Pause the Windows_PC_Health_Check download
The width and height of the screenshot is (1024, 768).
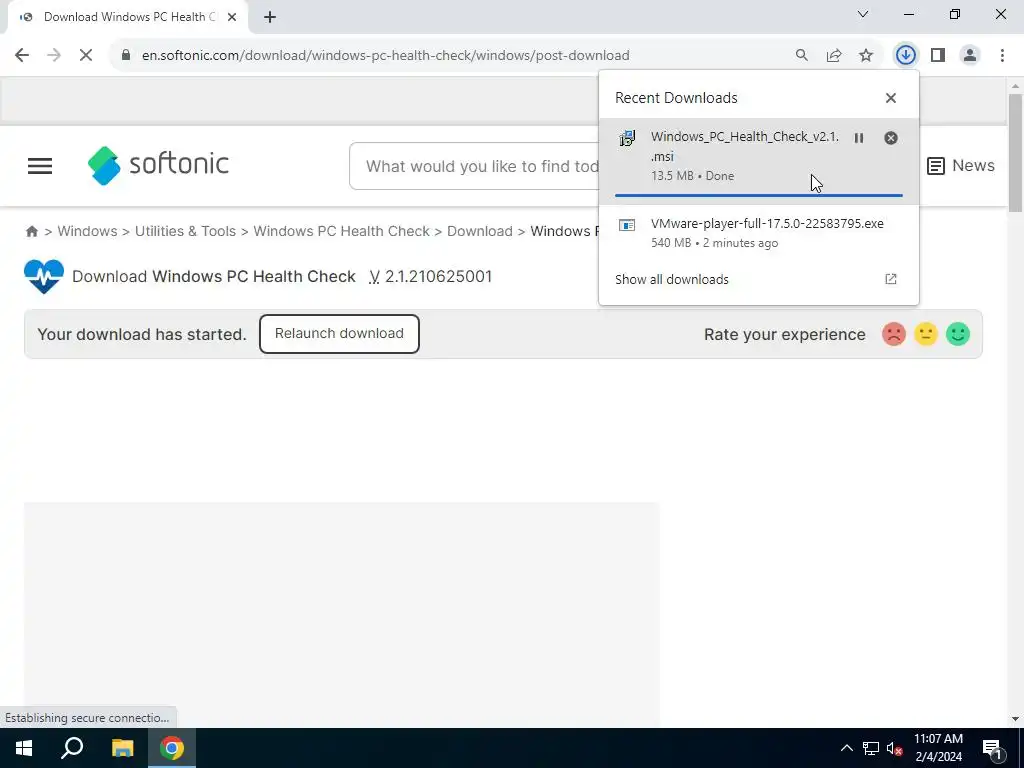coord(859,138)
